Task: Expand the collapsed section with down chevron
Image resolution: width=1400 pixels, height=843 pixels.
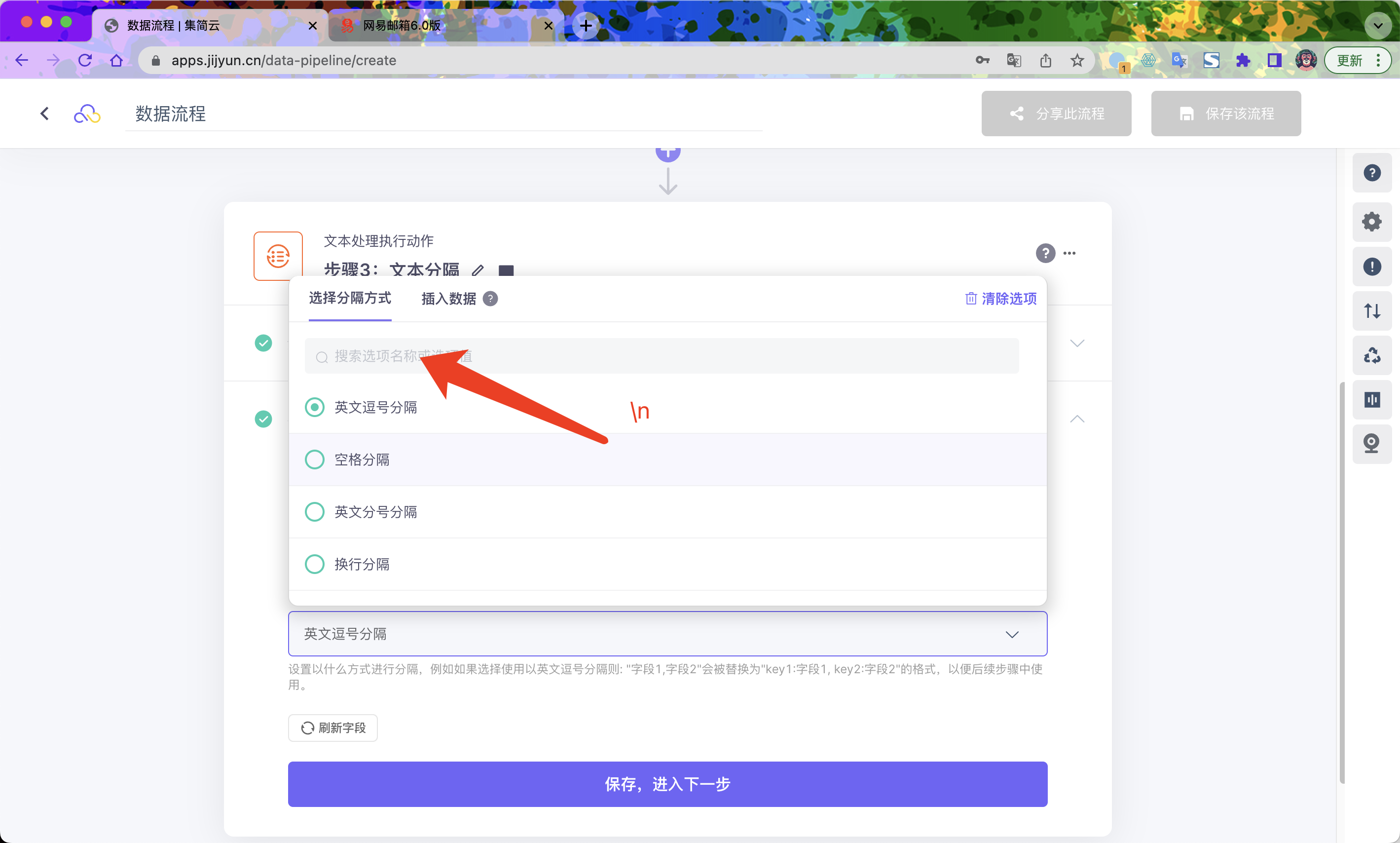Action: tap(1076, 343)
